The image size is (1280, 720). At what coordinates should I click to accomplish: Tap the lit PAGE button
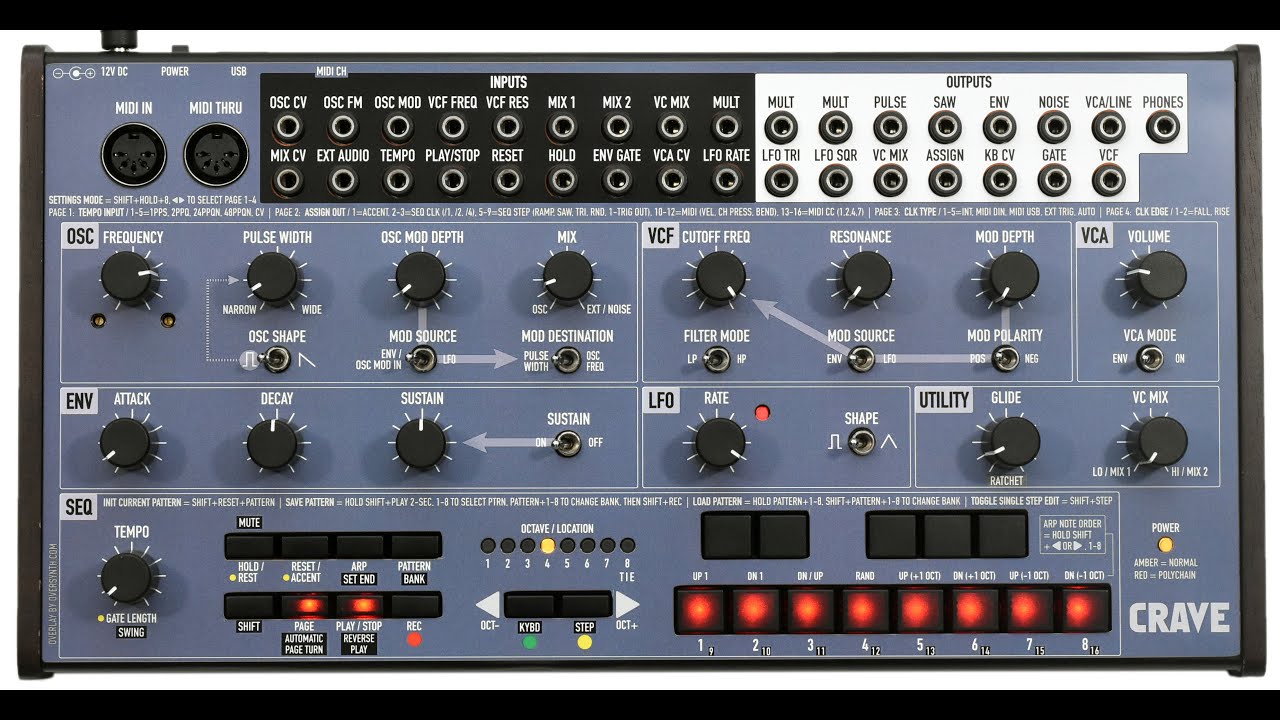click(x=306, y=606)
